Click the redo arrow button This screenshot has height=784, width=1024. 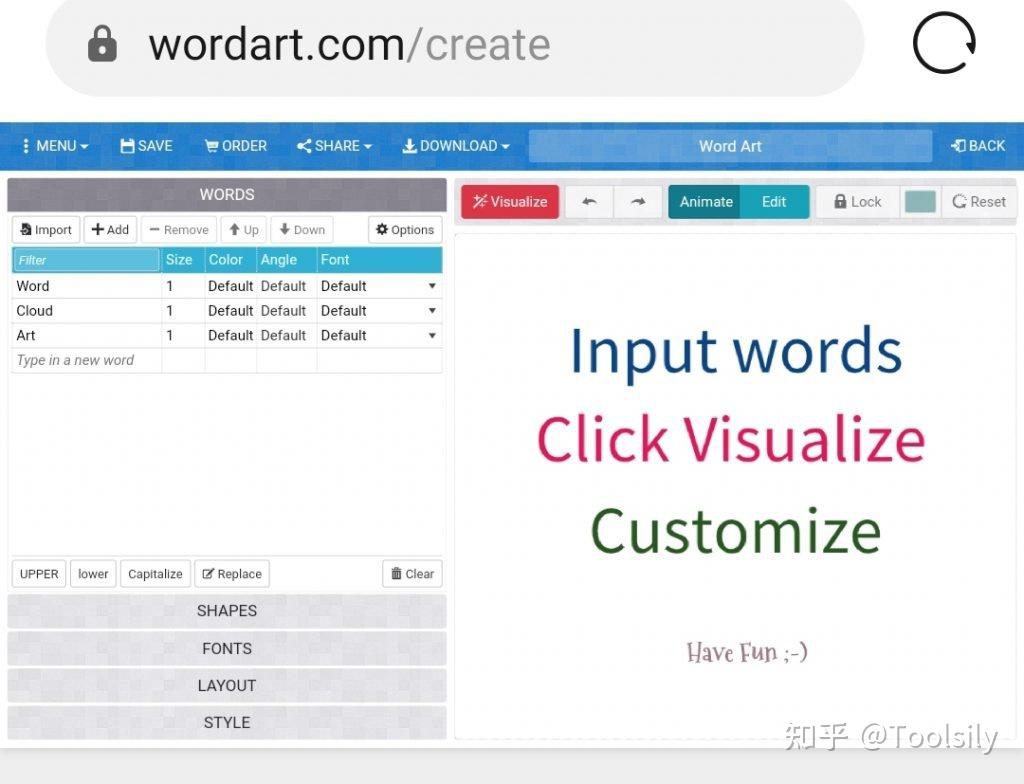(638, 201)
